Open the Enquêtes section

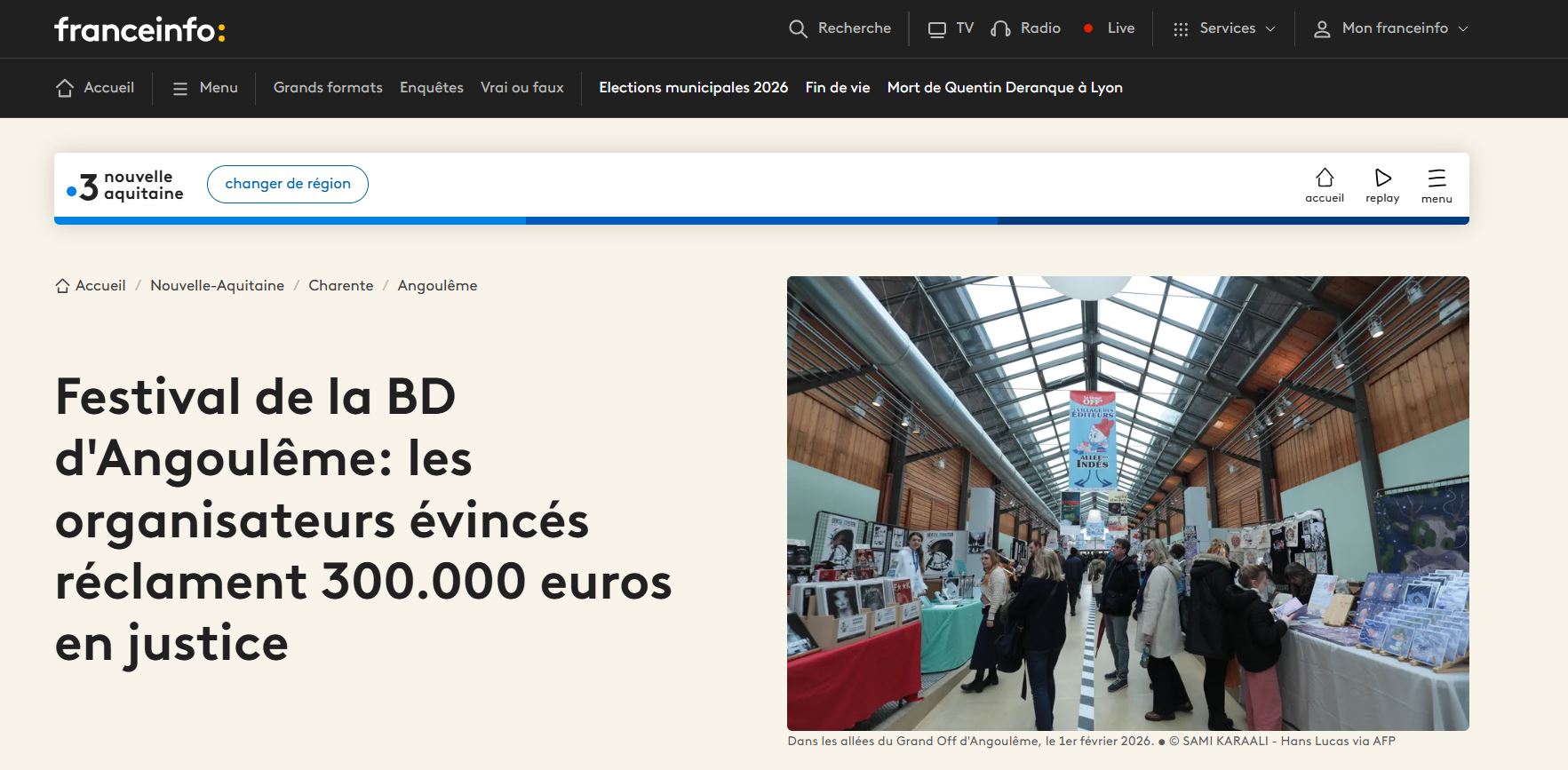pos(431,88)
